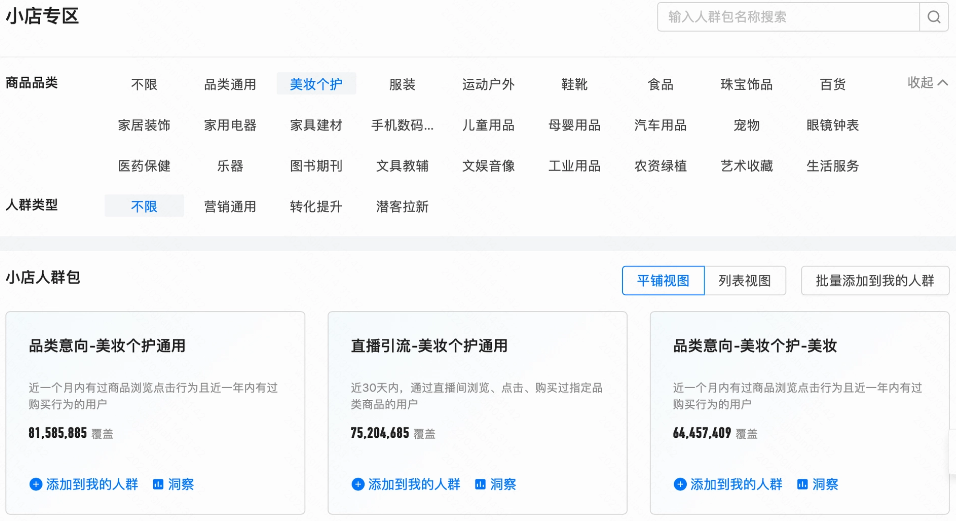Click the insight chart icon on 直播引流-美妆个护通用 card
This screenshot has height=521, width=956.
(480, 484)
